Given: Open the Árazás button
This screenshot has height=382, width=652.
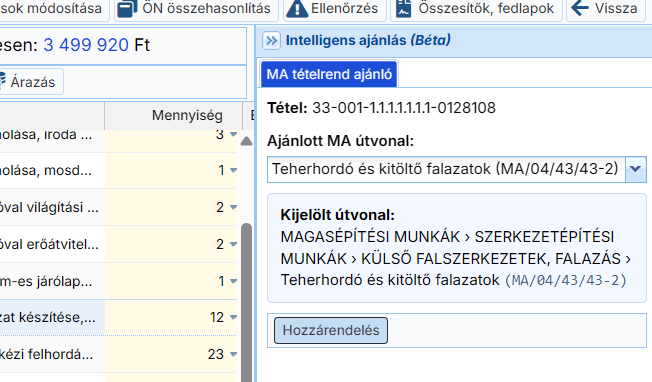Looking at the screenshot, I should [x=31, y=82].
